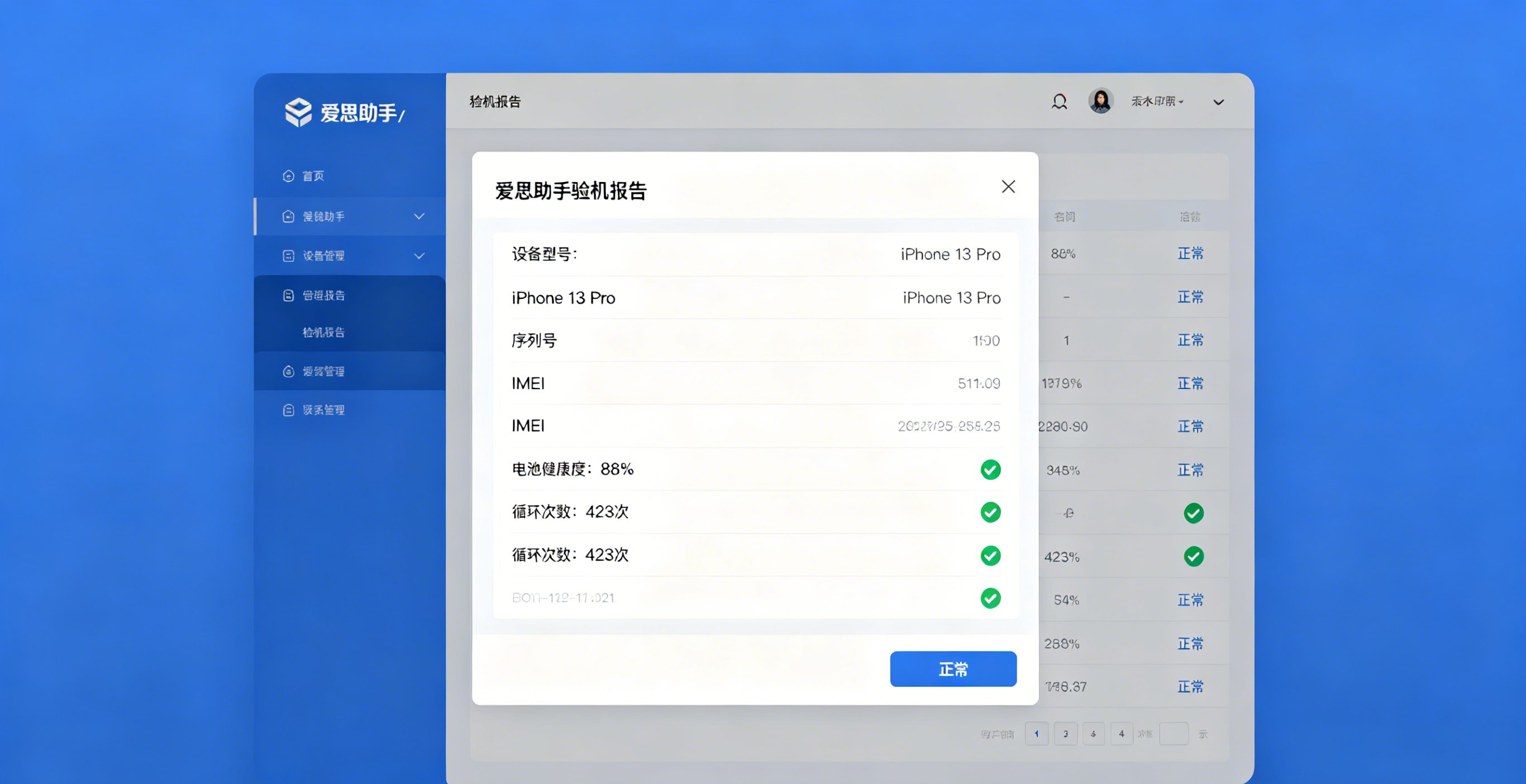The image size is (1526, 784).
Task: Click 正常 link in 54% row
Action: point(1190,600)
